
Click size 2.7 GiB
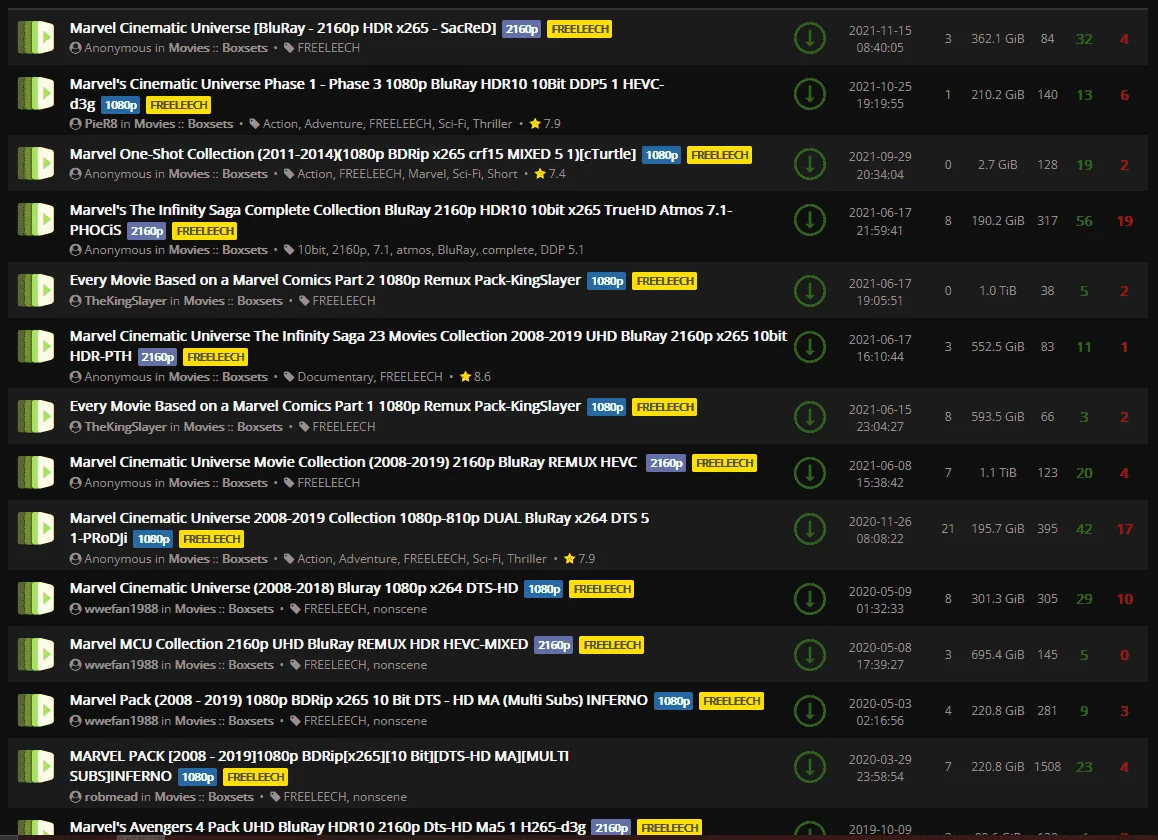click(998, 165)
